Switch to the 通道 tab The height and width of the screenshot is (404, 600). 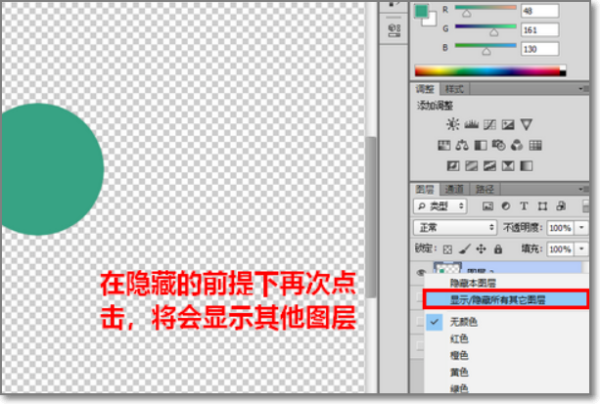pos(455,189)
